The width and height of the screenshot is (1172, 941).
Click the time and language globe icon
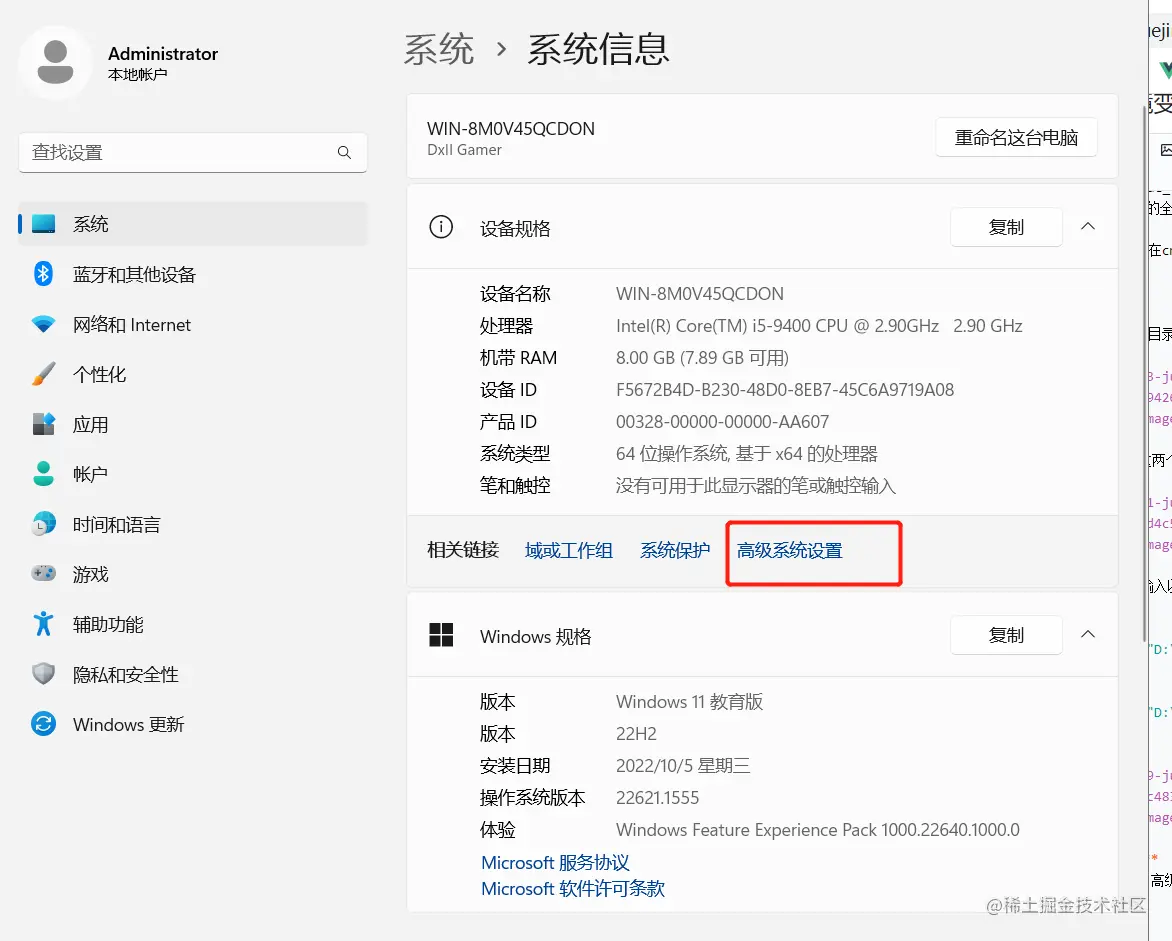click(43, 524)
